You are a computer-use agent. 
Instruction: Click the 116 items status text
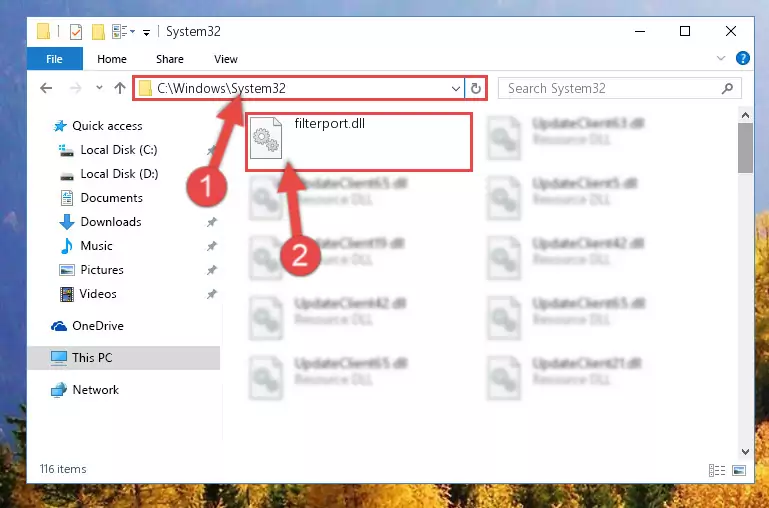click(x=63, y=469)
